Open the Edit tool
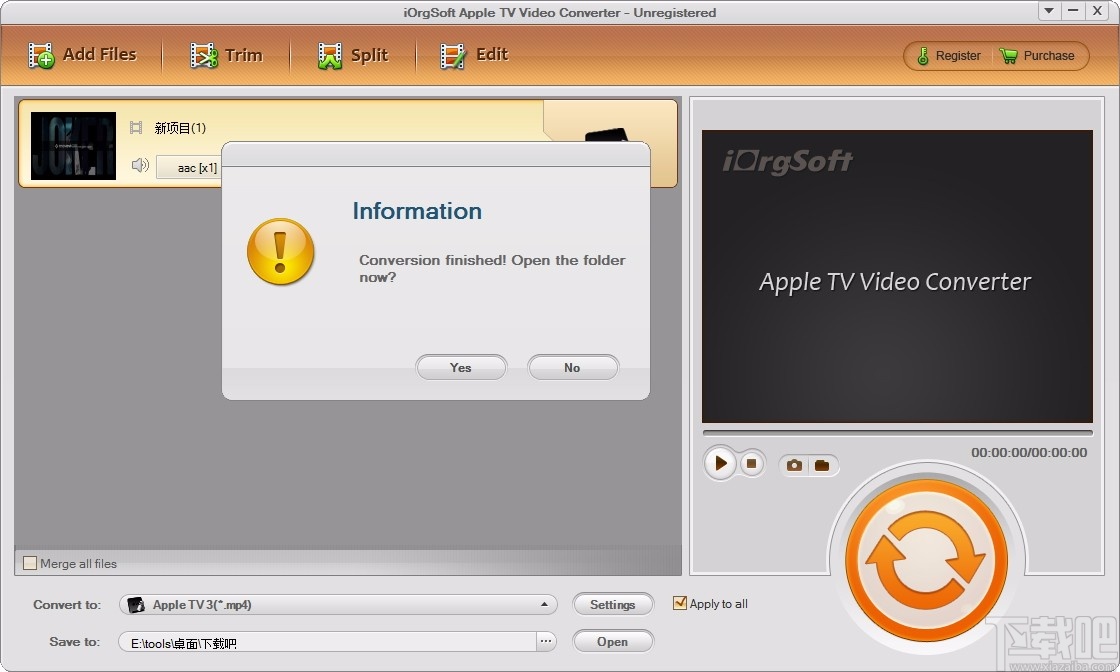This screenshot has width=1120, height=672. [x=473, y=55]
